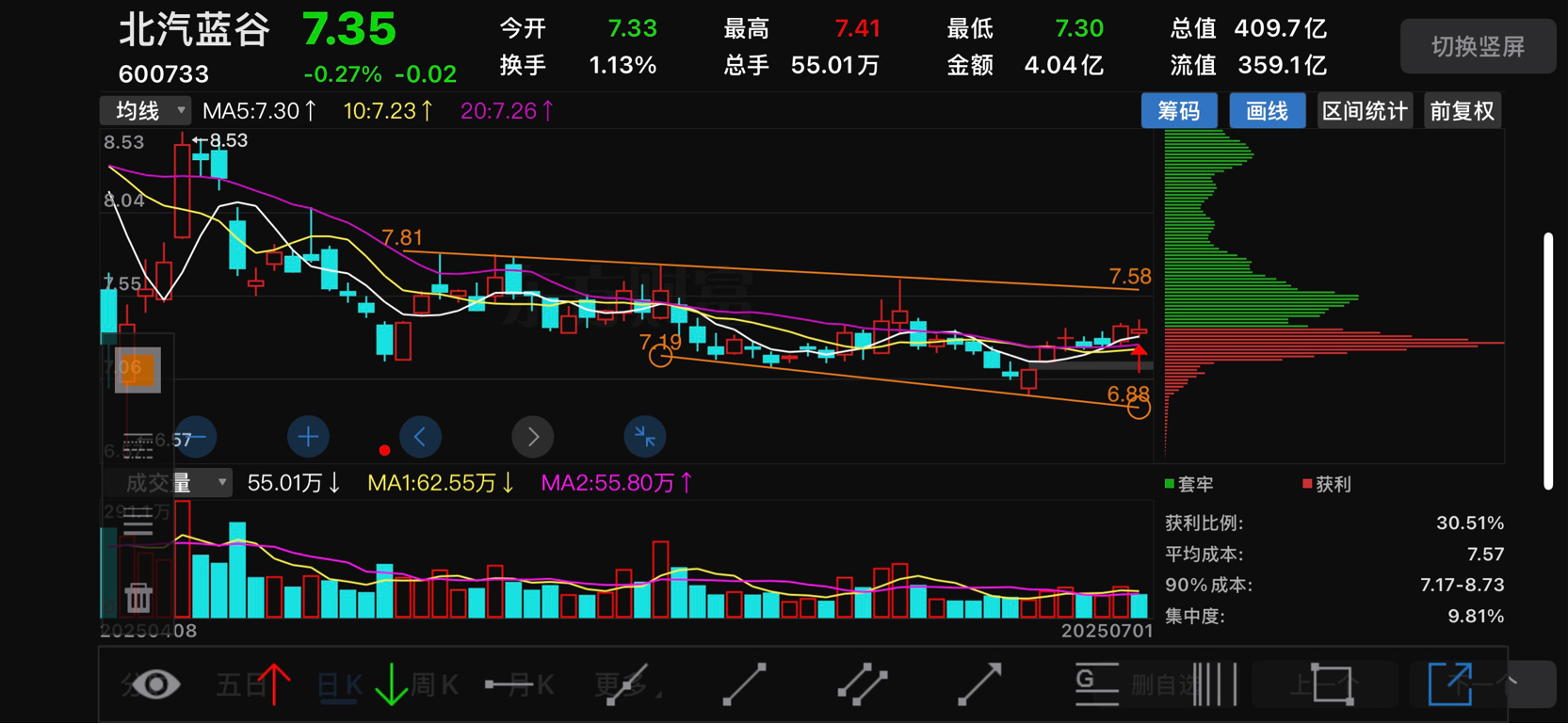The height and width of the screenshot is (724, 1568).
Task: Switch to the 月K chart tab
Action: click(x=531, y=684)
